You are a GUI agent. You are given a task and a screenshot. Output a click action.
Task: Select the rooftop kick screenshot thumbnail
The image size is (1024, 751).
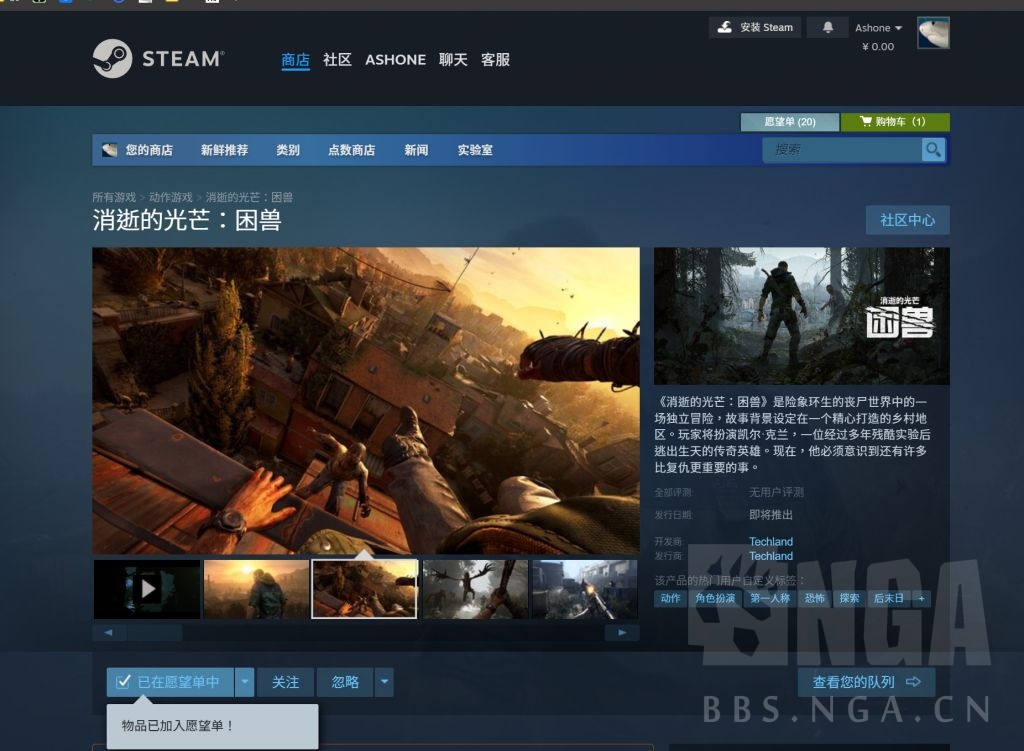point(364,589)
